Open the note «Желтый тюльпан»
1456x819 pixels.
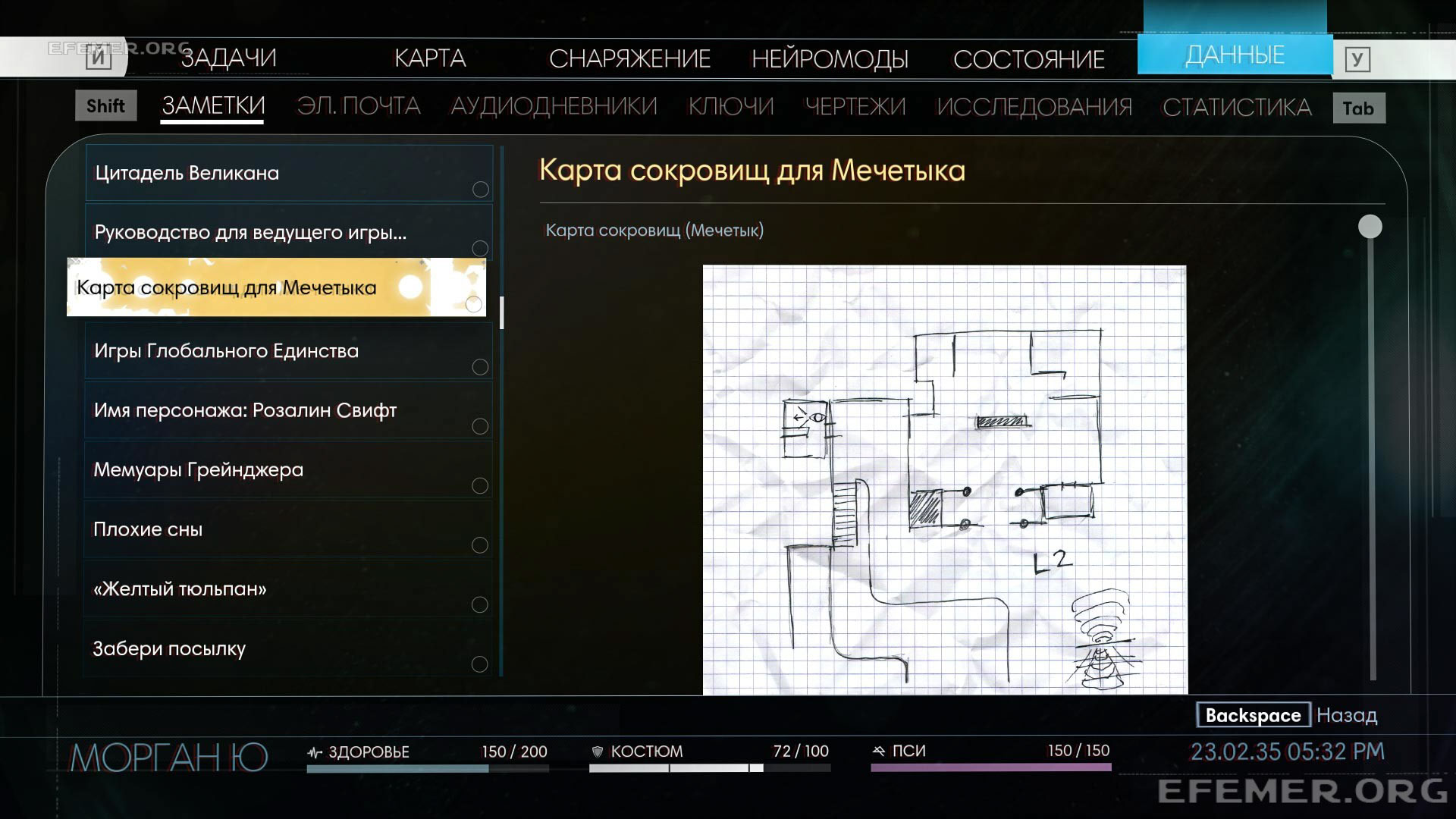pos(288,588)
